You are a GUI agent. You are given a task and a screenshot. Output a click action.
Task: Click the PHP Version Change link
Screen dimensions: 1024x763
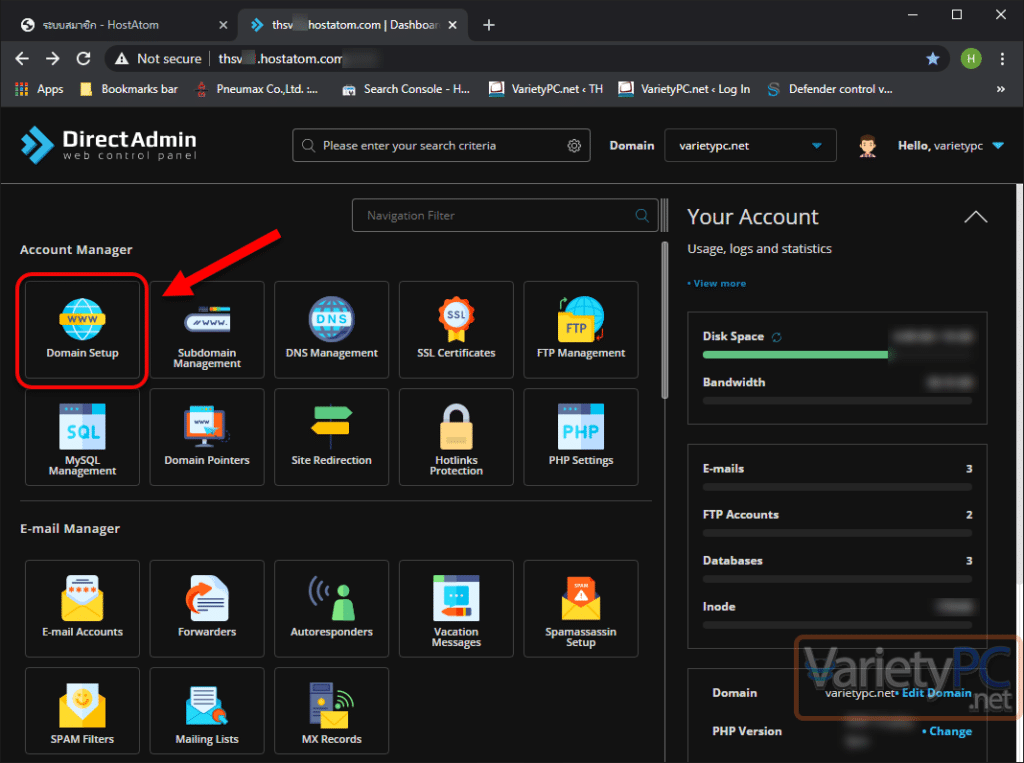948,732
